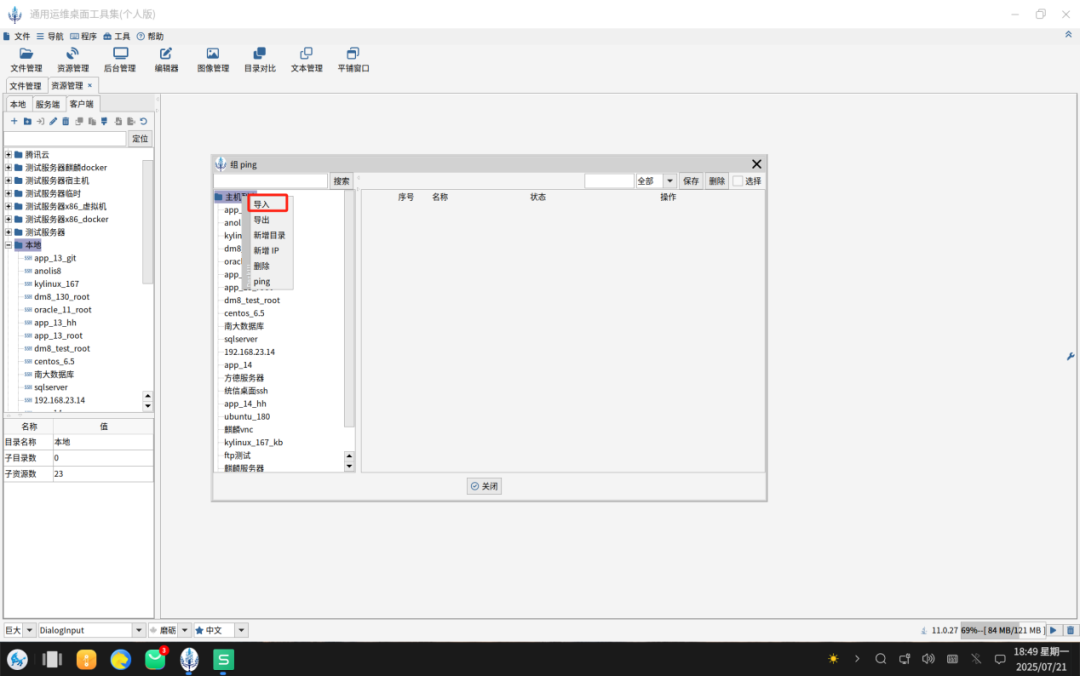
Task: Click the ping dialog search input field
Action: click(271, 181)
